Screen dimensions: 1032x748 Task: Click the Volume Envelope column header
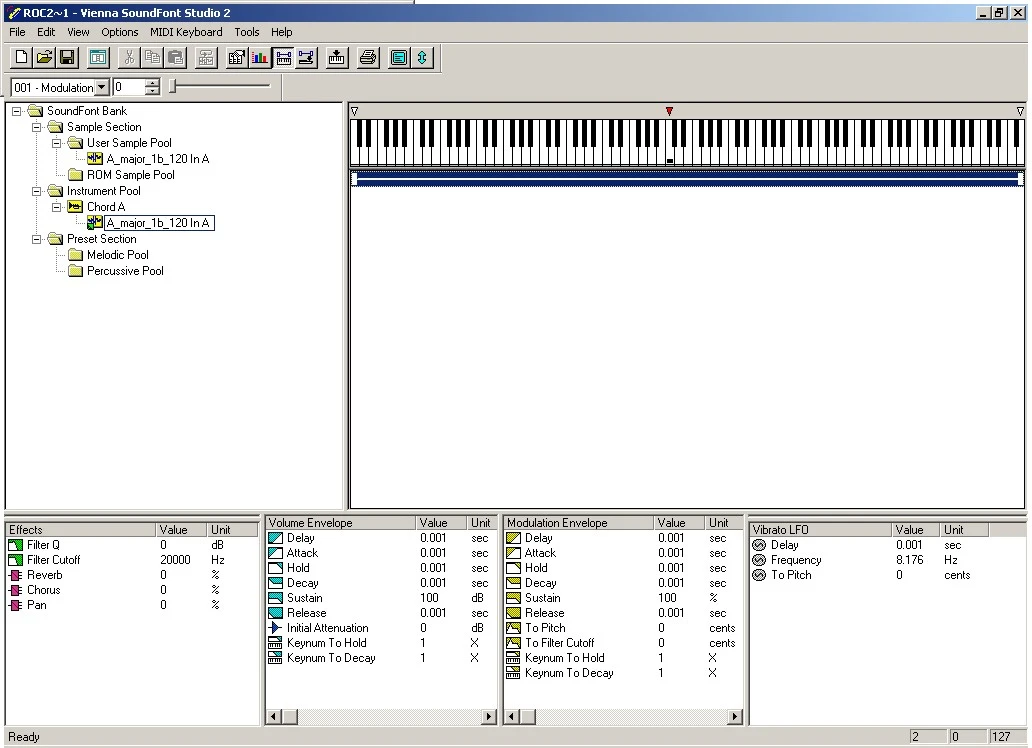340,523
